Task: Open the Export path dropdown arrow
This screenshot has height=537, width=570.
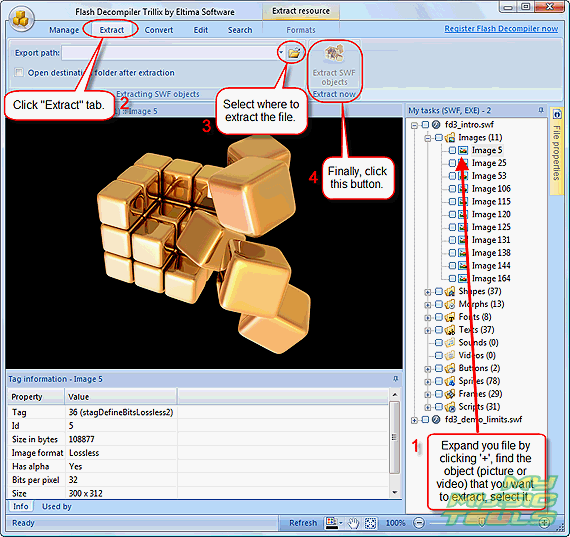Action: click(281, 53)
